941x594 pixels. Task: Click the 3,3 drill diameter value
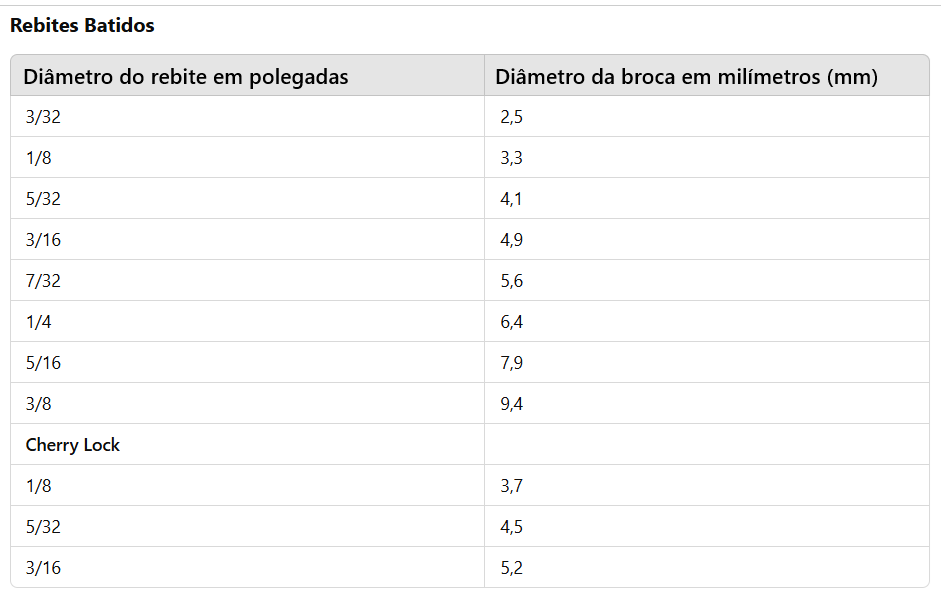pyautogui.click(x=511, y=158)
